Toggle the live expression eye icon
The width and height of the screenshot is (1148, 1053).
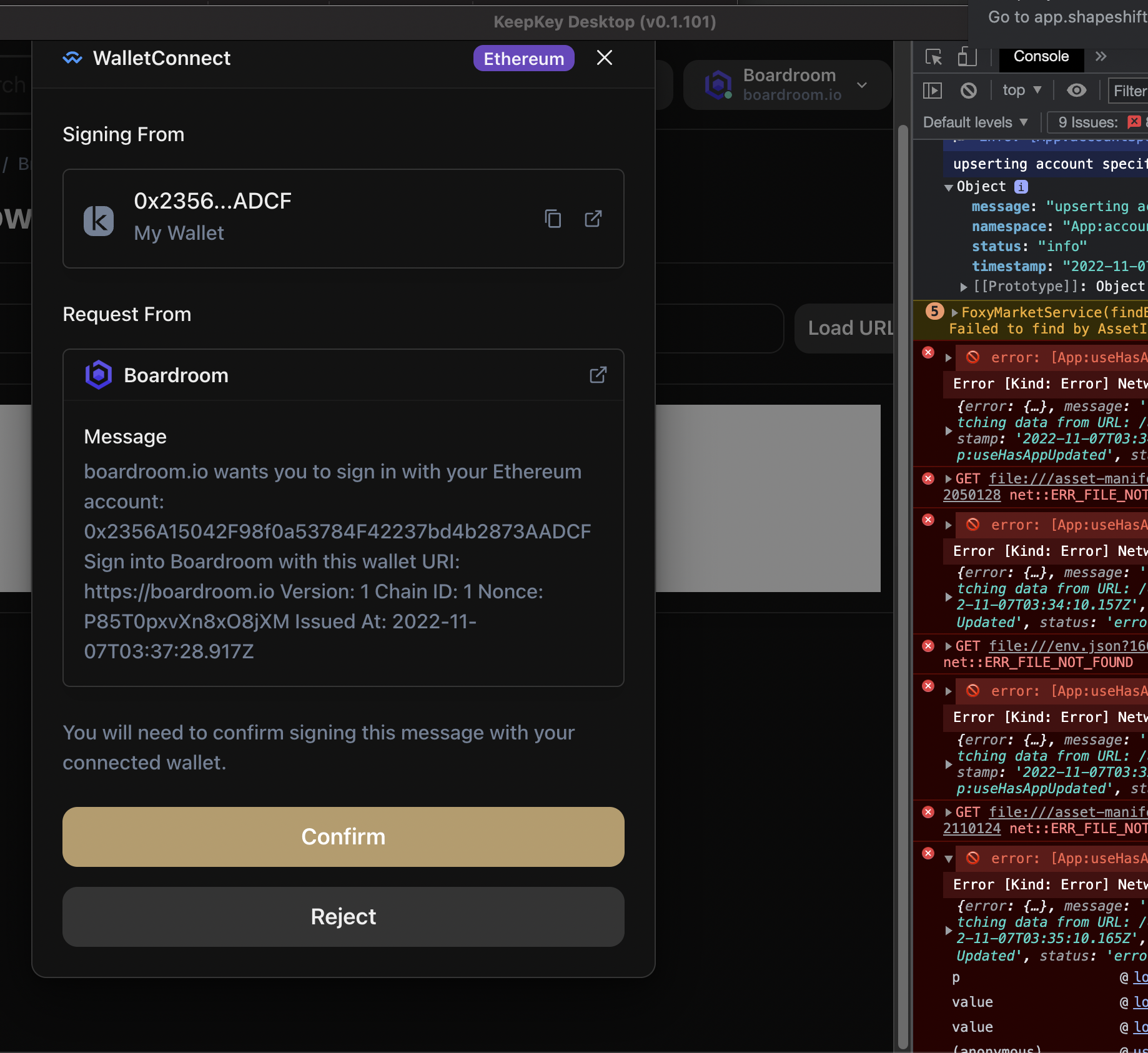pos(1076,91)
